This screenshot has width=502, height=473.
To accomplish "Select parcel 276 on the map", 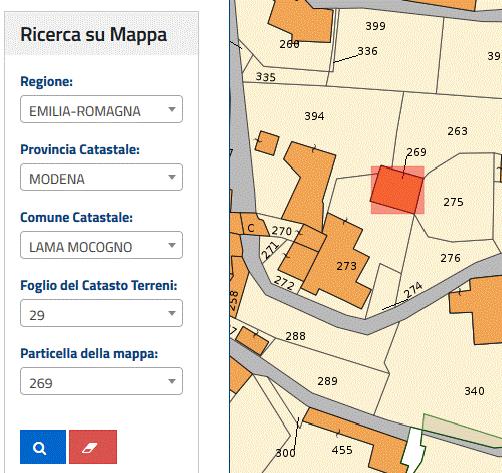I will click(x=450, y=258).
